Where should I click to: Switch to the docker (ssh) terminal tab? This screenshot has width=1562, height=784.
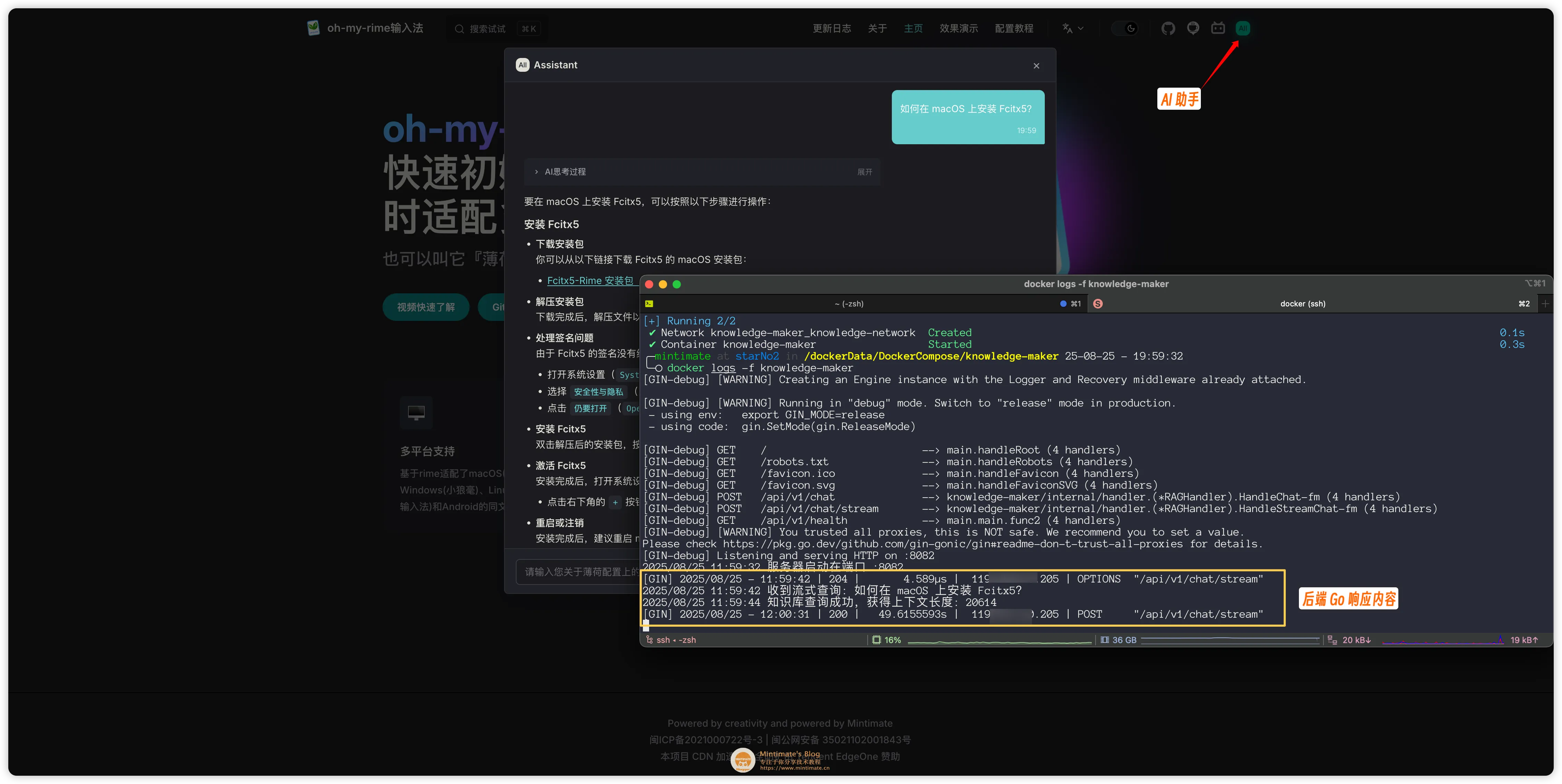point(1302,304)
